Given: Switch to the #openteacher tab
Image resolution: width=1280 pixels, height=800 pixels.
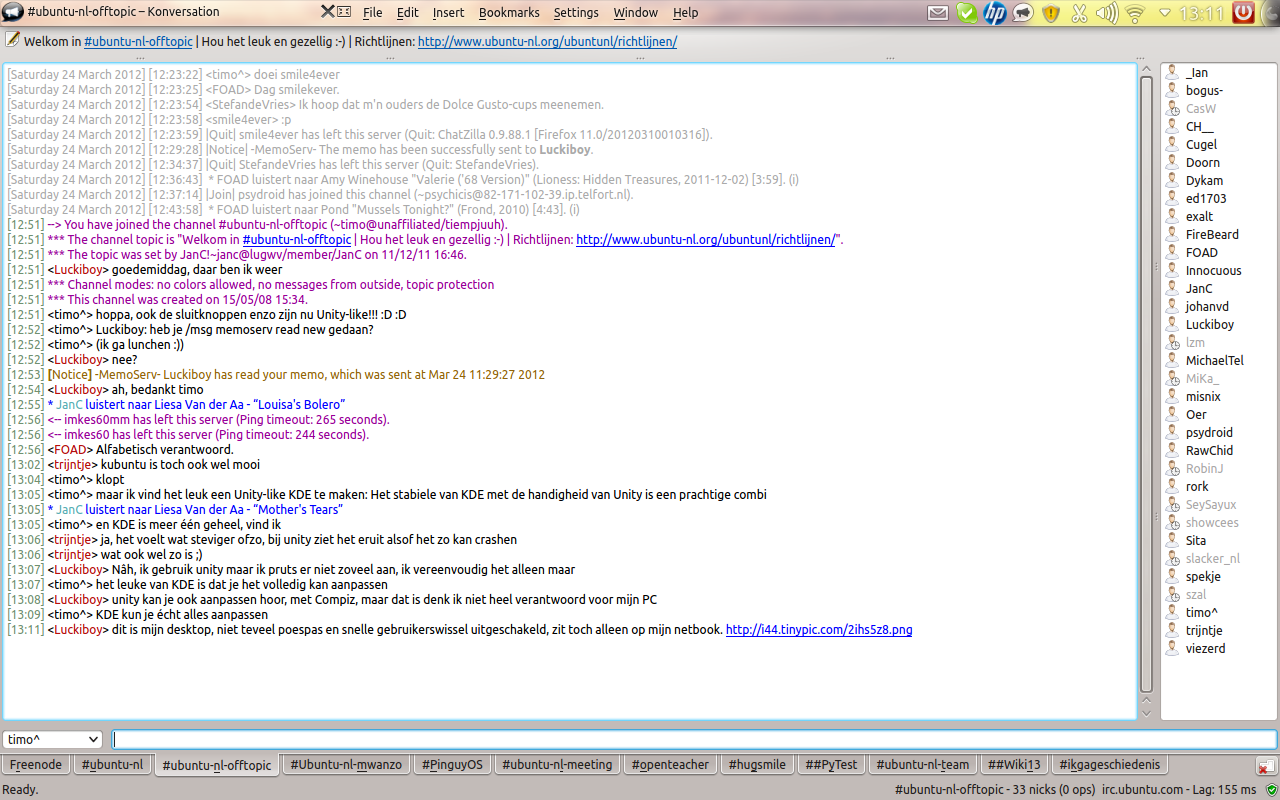Looking at the screenshot, I should coord(670,764).
